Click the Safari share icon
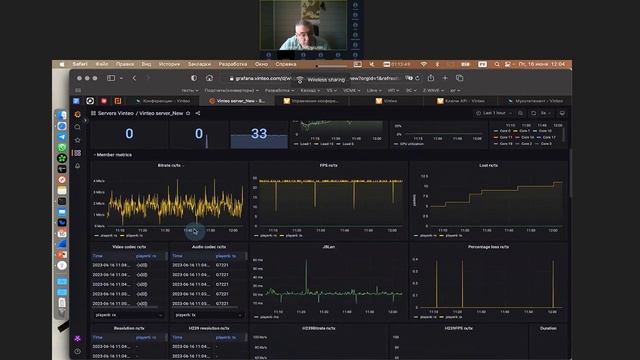The height and width of the screenshot is (360, 640). [431, 78]
